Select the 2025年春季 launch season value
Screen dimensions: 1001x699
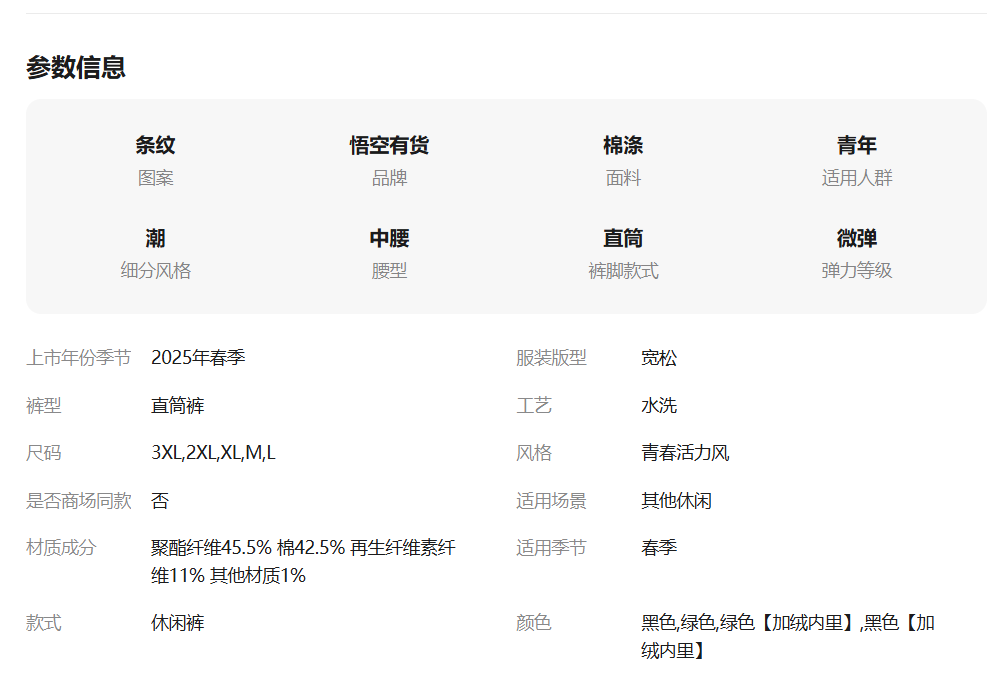click(198, 358)
